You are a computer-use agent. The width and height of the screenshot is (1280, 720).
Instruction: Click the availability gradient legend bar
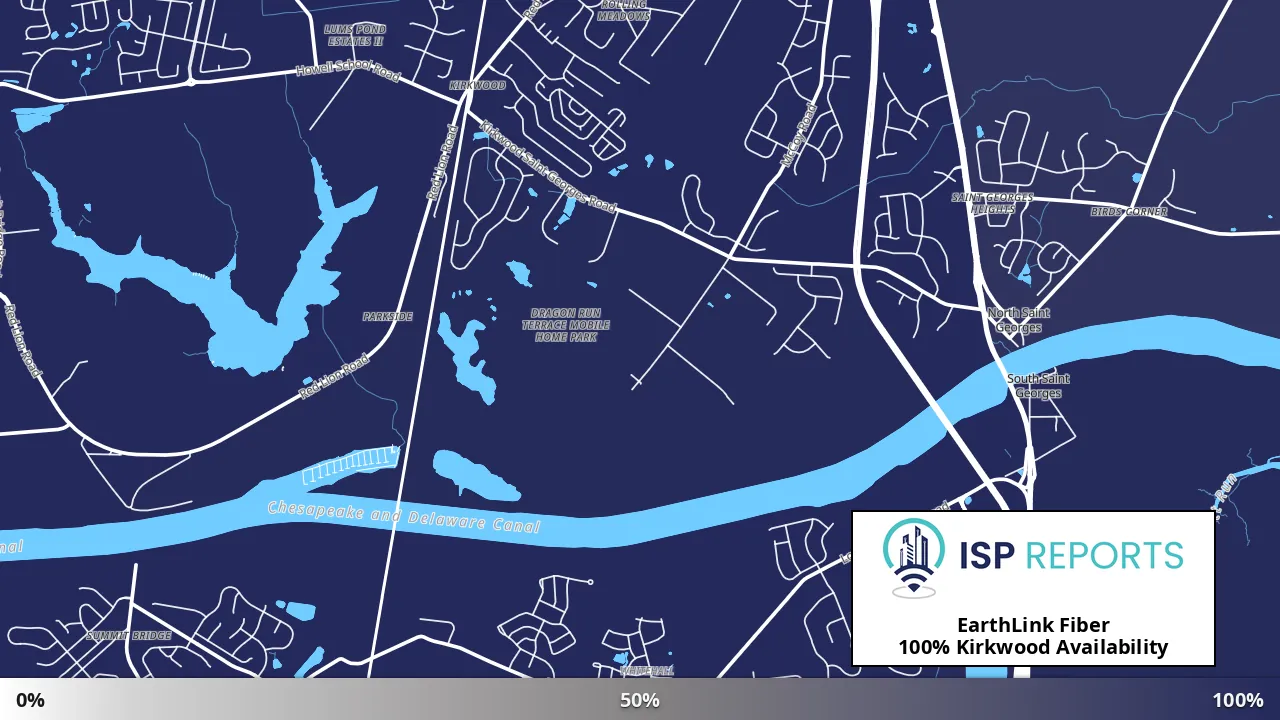pyautogui.click(x=640, y=699)
